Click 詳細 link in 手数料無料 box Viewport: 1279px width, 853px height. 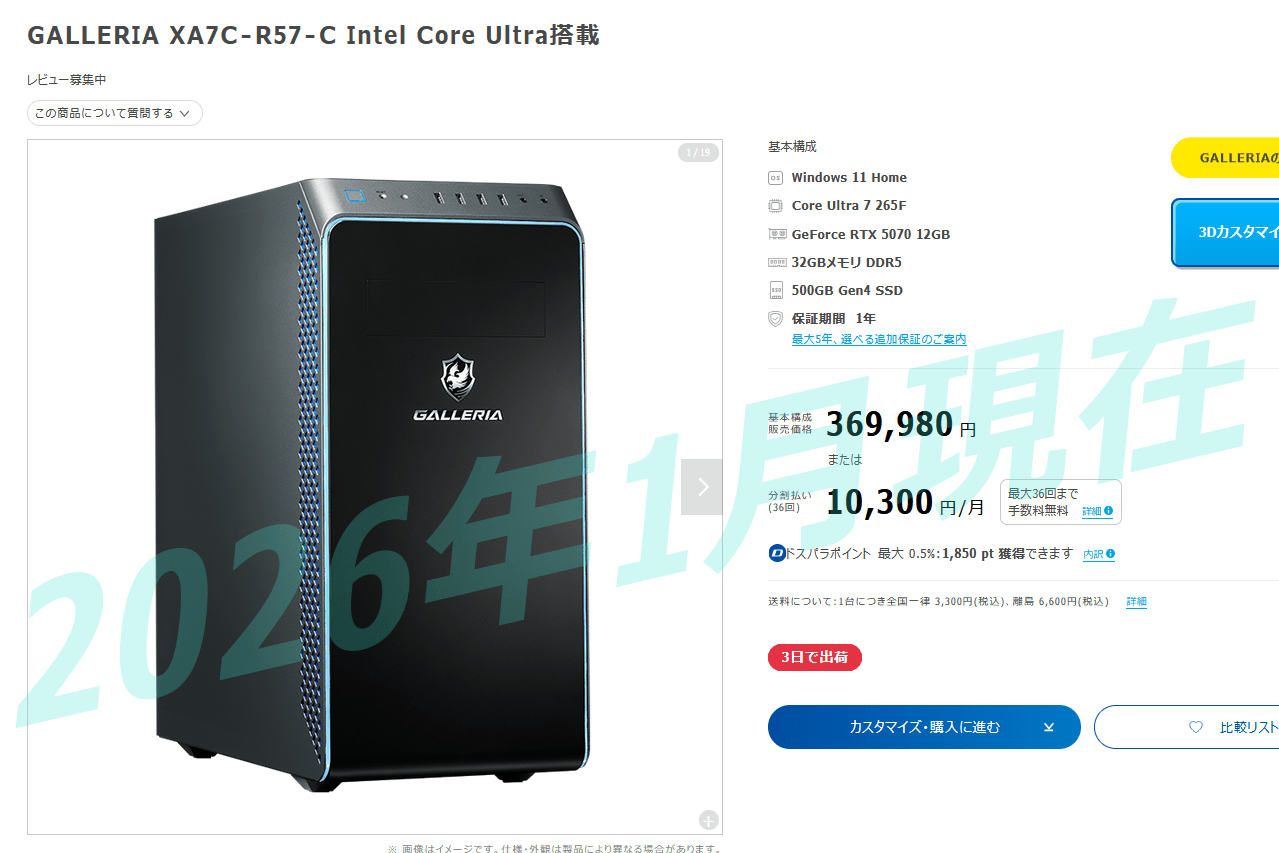click(1091, 511)
